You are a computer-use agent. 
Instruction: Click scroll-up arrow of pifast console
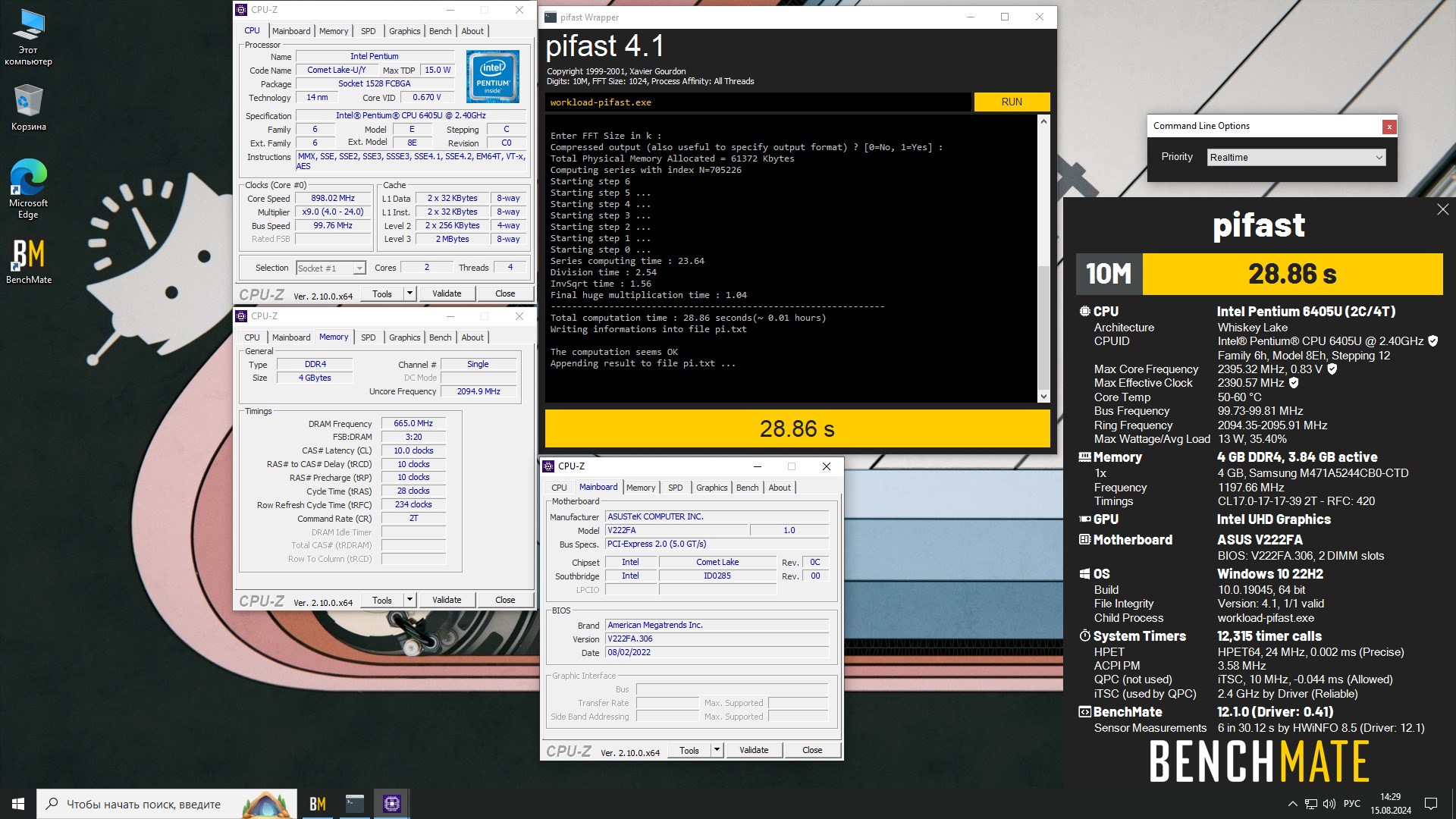(x=1043, y=121)
